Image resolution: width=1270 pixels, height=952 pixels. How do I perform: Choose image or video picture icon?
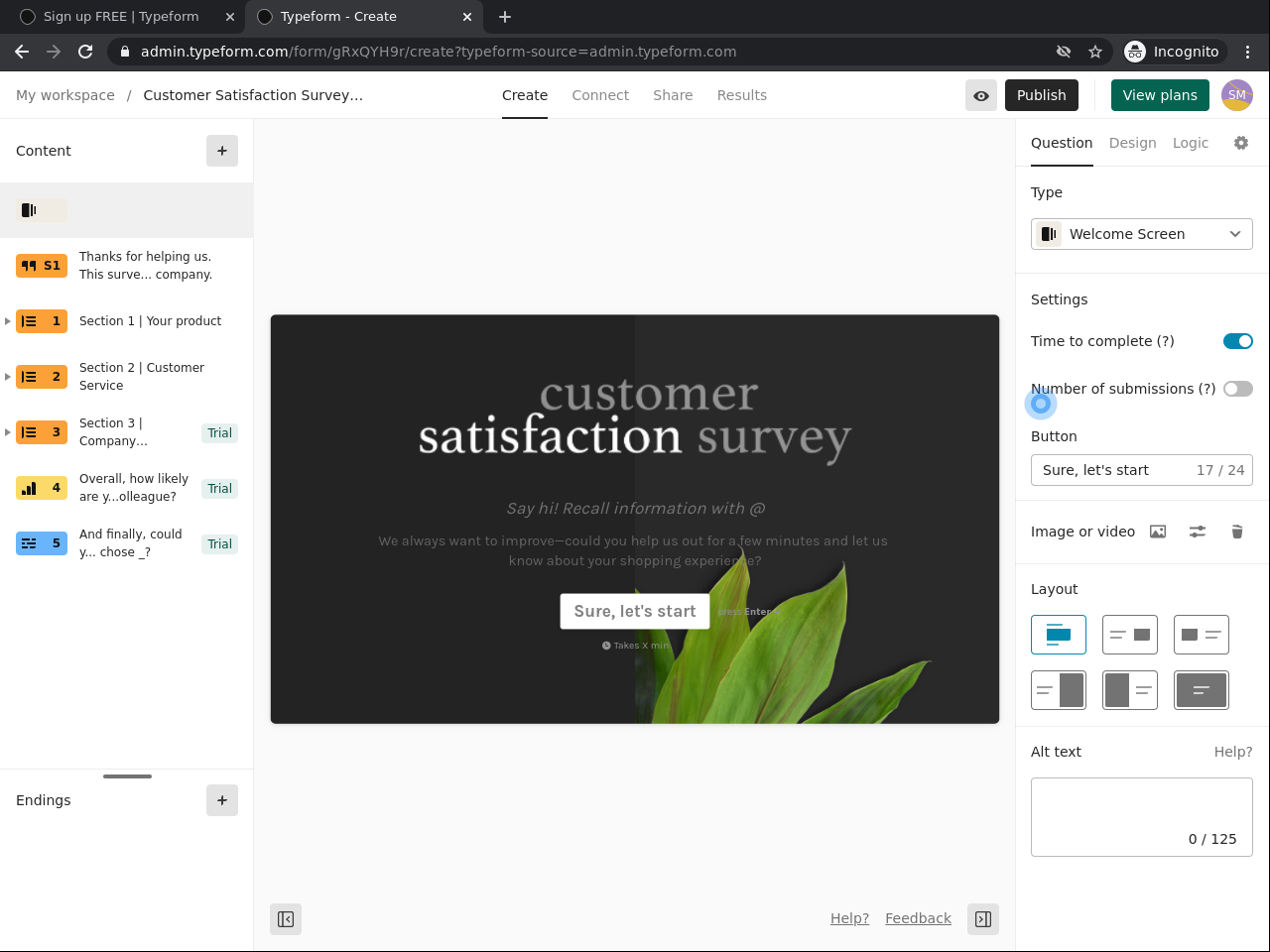click(x=1158, y=532)
